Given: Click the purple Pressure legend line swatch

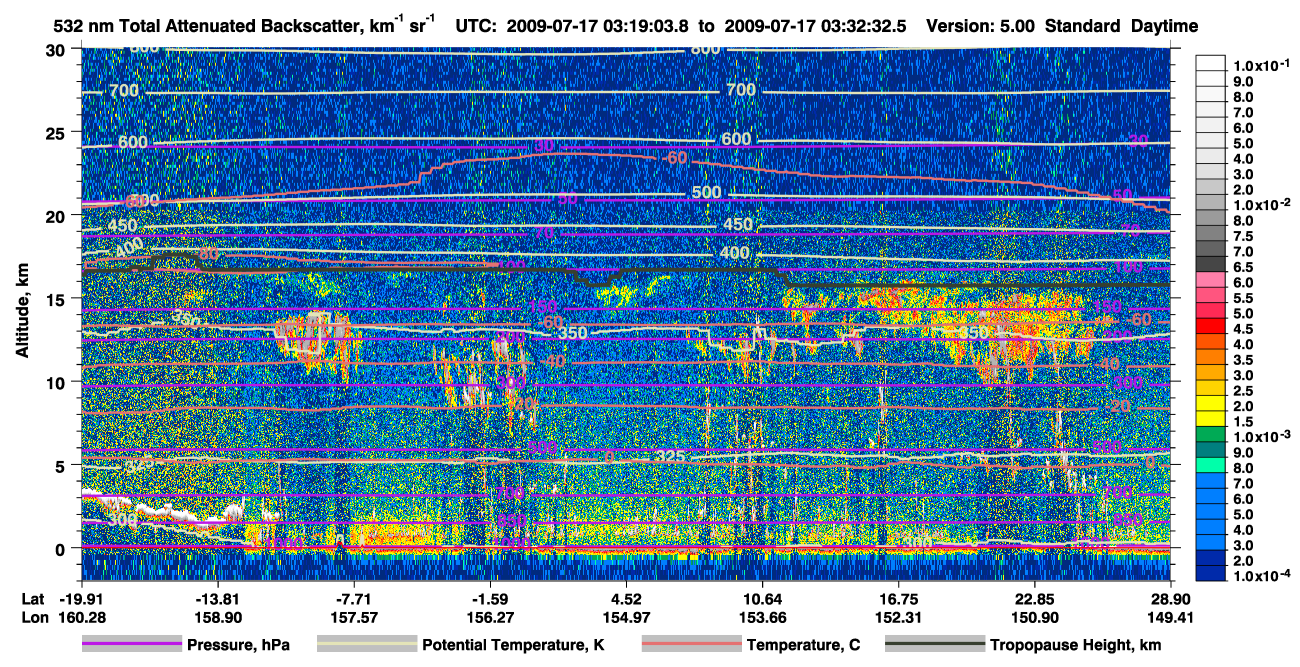Looking at the screenshot, I should (x=132, y=645).
